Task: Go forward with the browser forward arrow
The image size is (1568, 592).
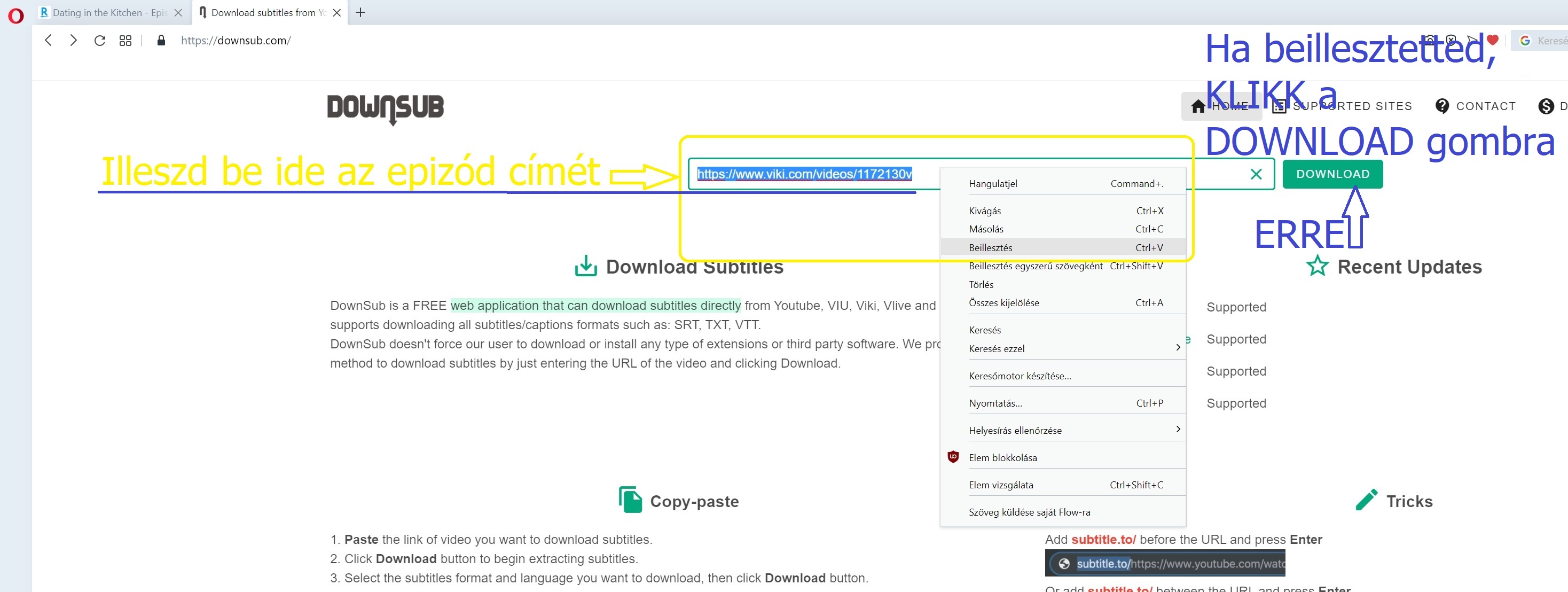Action: tap(73, 41)
